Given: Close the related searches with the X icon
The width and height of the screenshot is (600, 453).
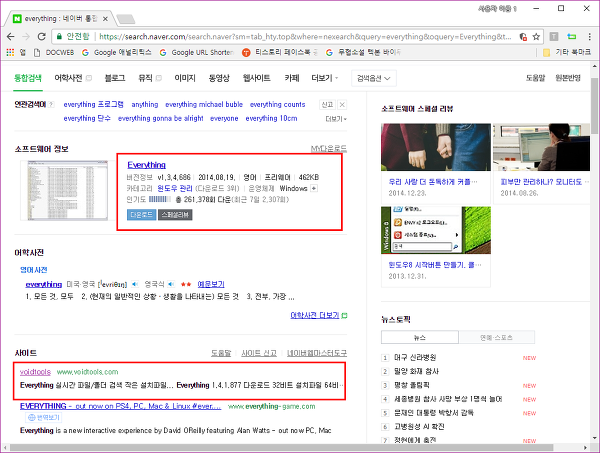Looking at the screenshot, I should 342,104.
